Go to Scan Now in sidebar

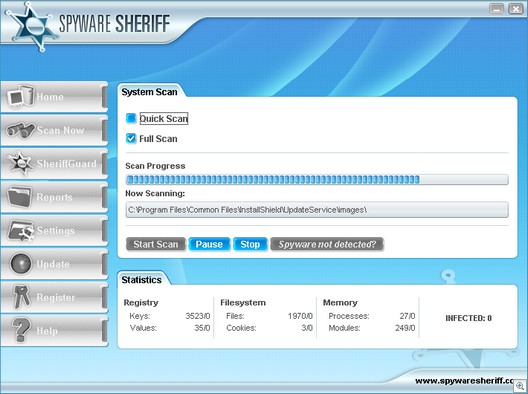point(60,130)
